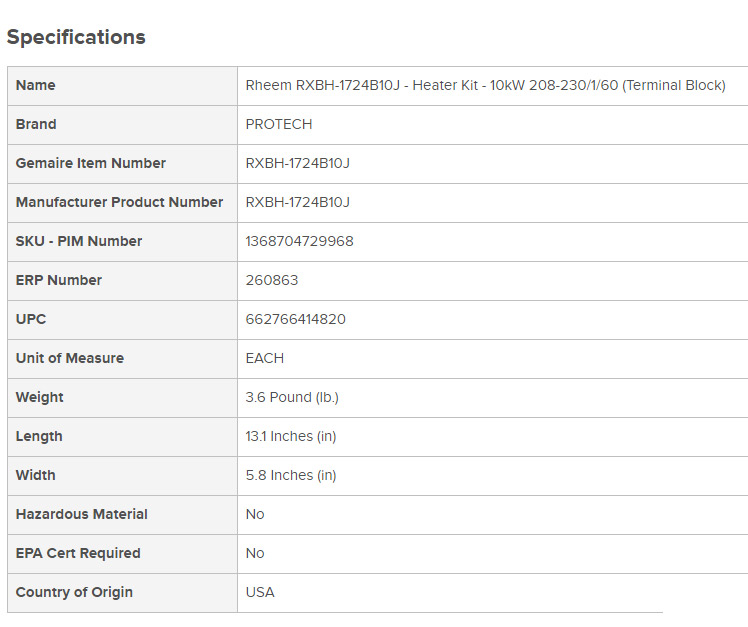Click the SKU - PIM Number label

pos(79,241)
